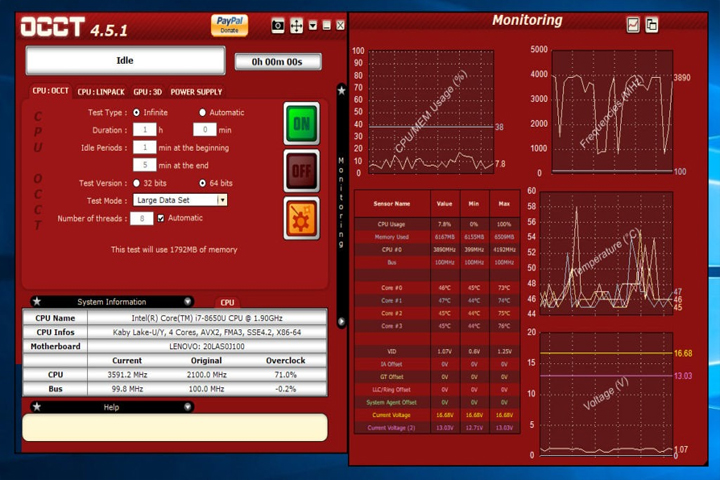Image resolution: width=720 pixels, height=480 pixels.
Task: Click the dark red OFF stop button
Action: point(301,171)
